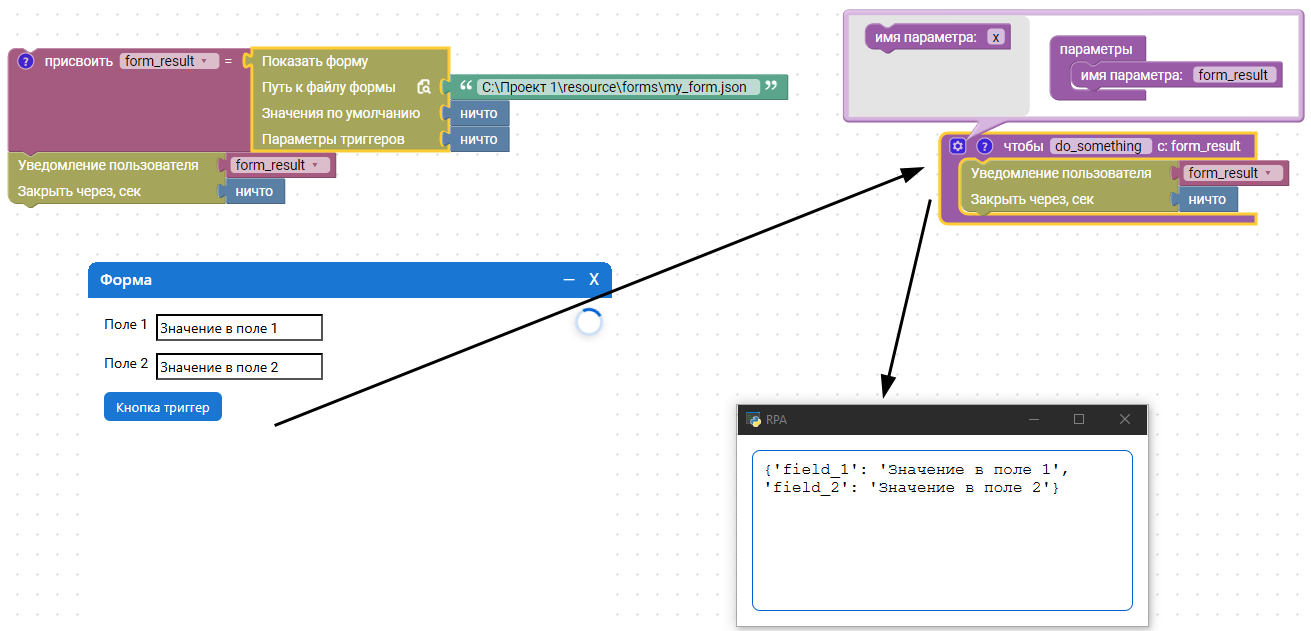This screenshot has height=631, width=1311.
Task: Click the x parameter name field
Action: pos(995,37)
